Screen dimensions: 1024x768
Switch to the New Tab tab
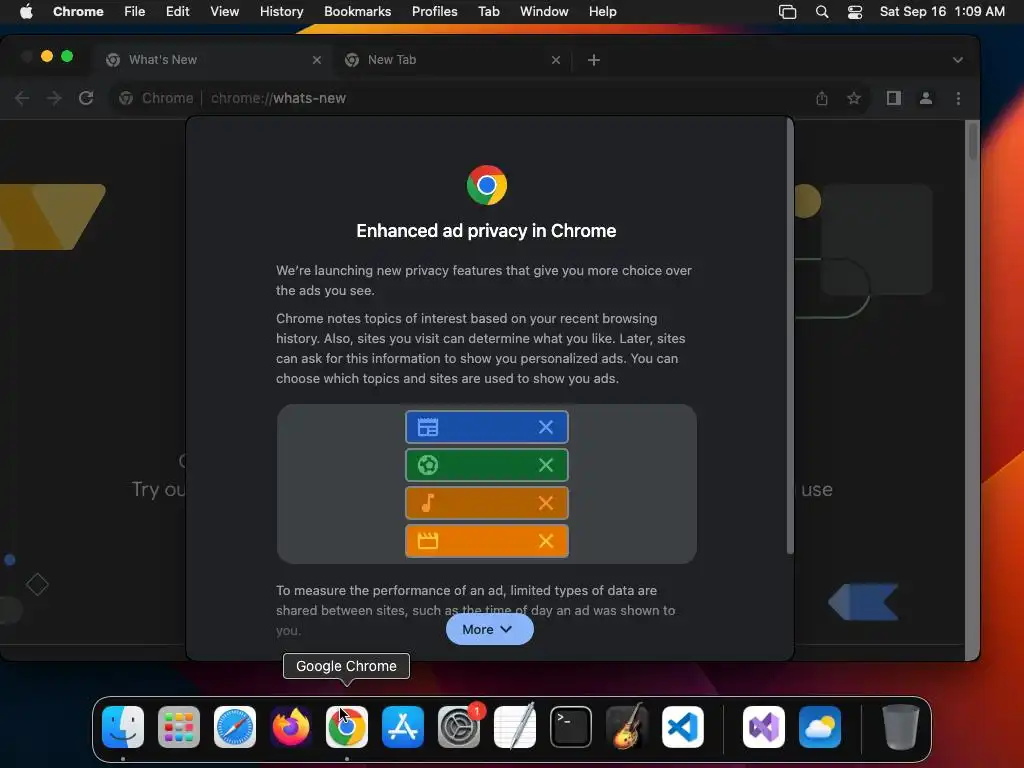click(x=453, y=59)
